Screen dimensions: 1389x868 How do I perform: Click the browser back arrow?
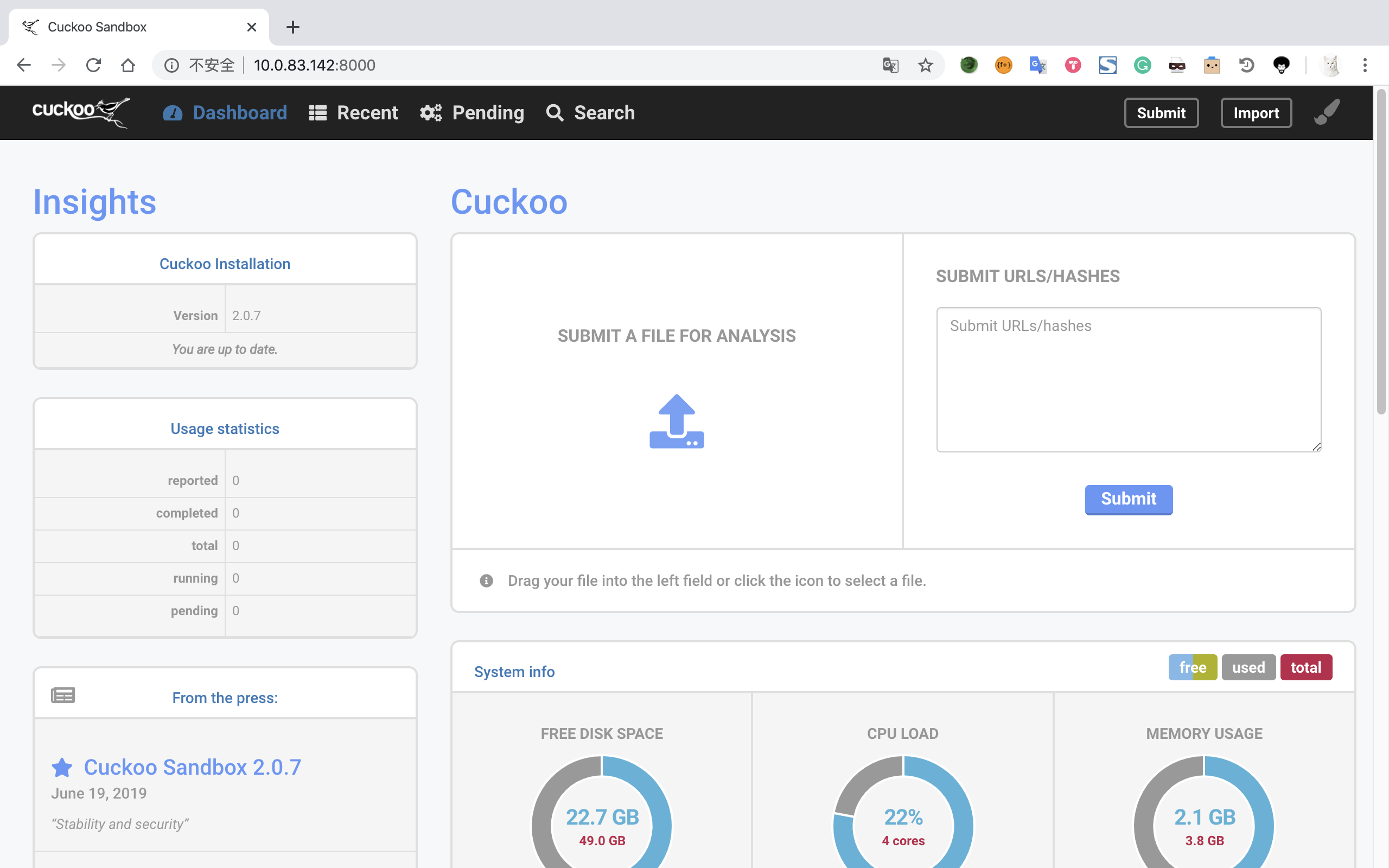pos(24,65)
